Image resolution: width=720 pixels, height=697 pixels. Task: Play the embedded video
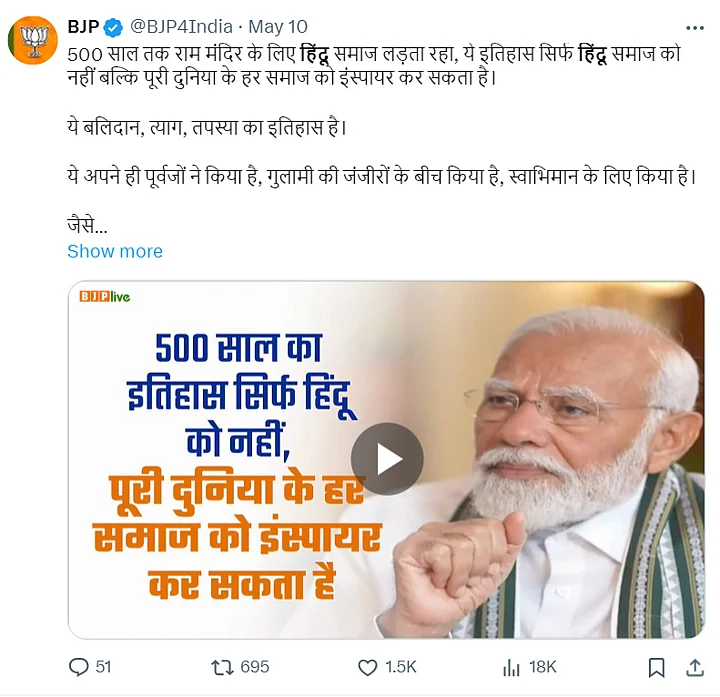tap(386, 459)
